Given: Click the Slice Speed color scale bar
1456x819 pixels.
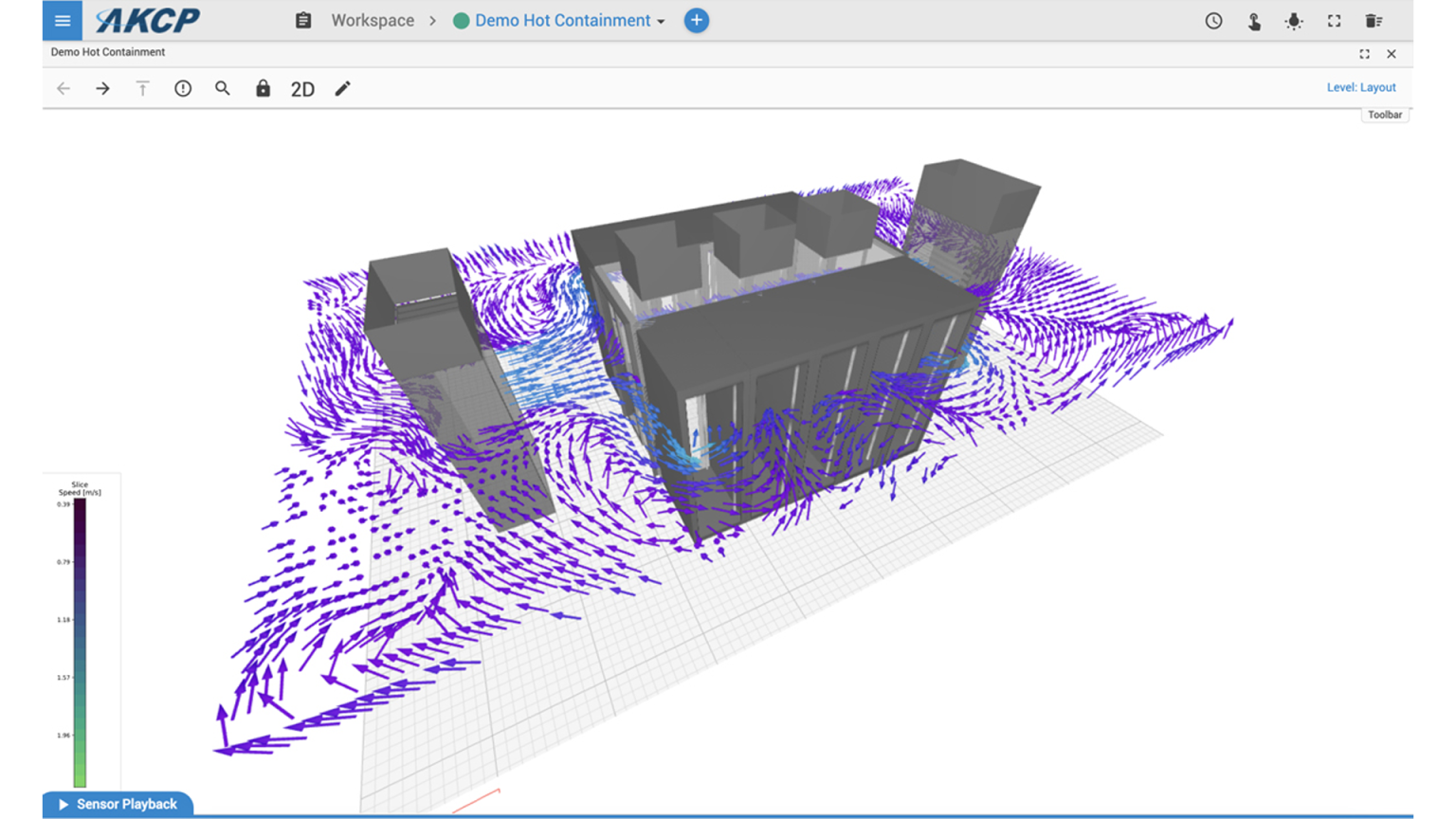Looking at the screenshot, I should click(81, 643).
